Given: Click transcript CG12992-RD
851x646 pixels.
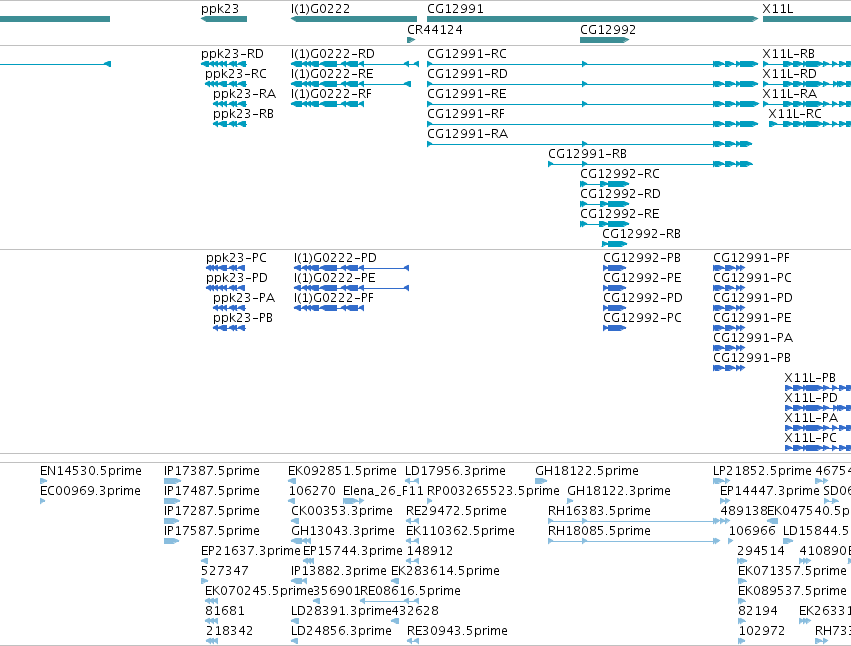Looking at the screenshot, I should [x=620, y=194].
